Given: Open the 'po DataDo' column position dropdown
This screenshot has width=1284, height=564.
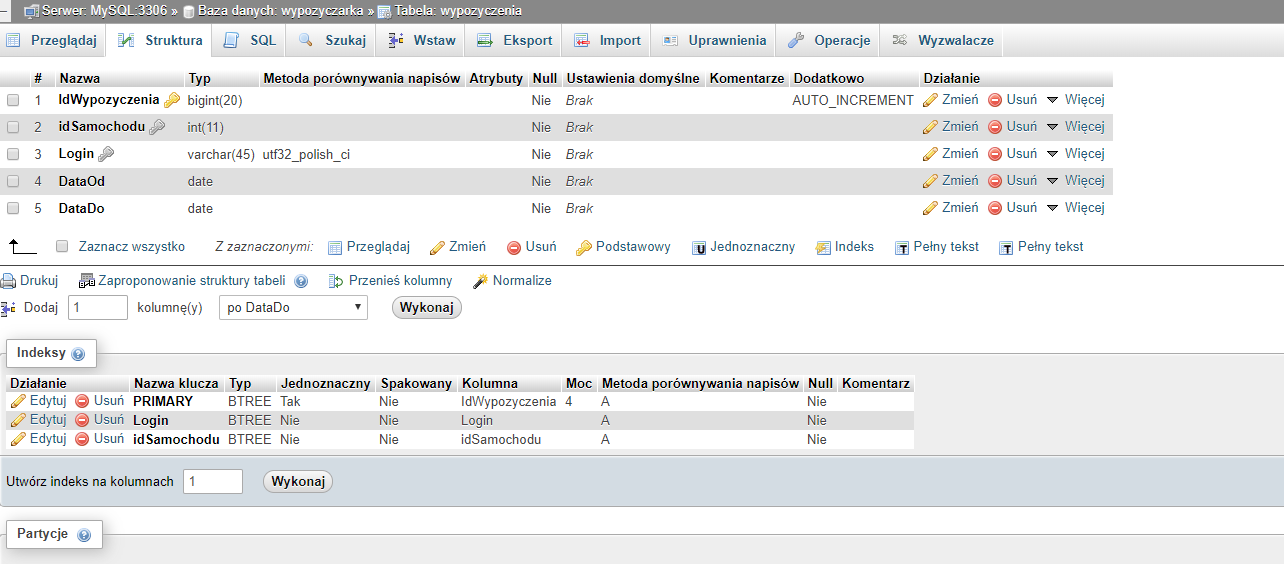Looking at the screenshot, I should [293, 307].
